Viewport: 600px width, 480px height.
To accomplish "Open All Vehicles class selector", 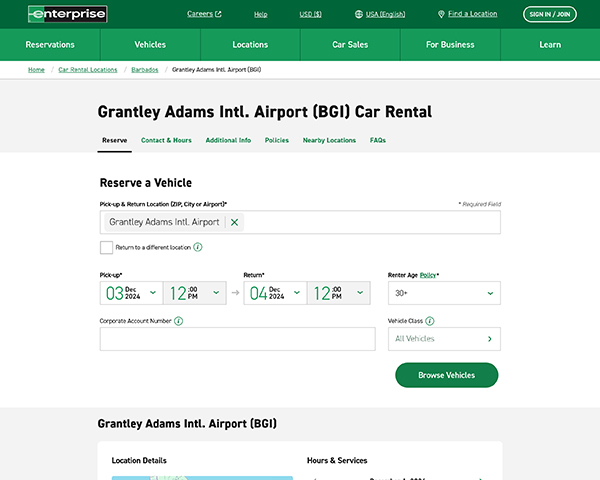I will pyautogui.click(x=444, y=339).
